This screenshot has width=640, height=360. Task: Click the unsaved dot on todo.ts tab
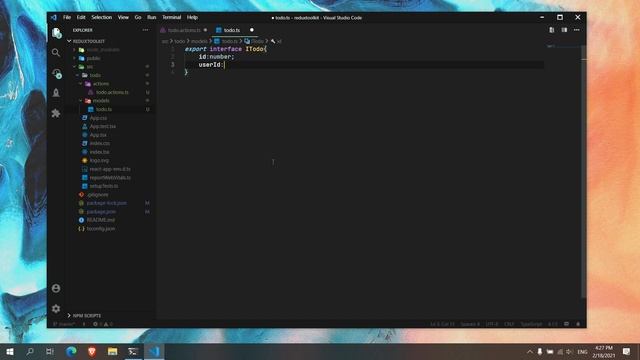(251, 30)
